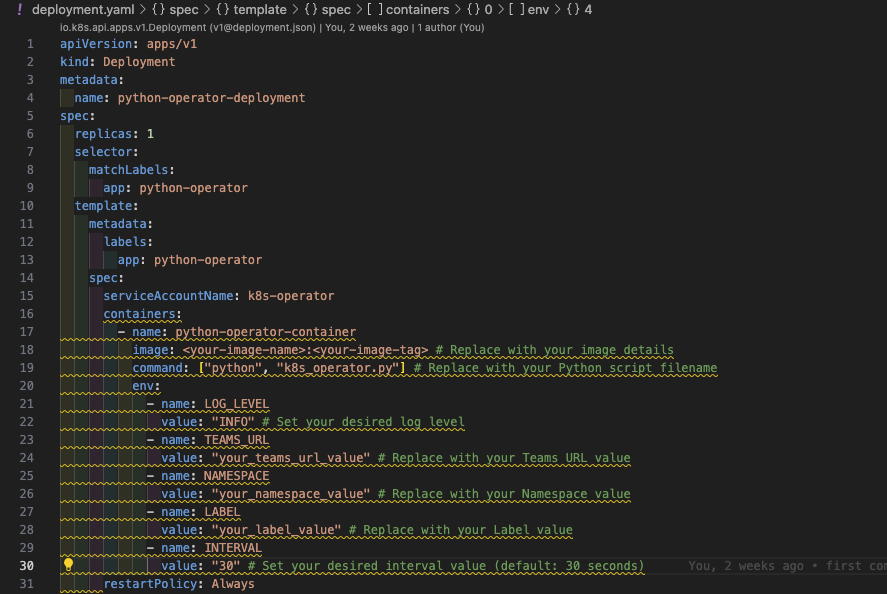Image resolution: width=887 pixels, height=594 pixels.
Task: Click the 'Replace with your Python script filename' comment
Action: [566, 368]
